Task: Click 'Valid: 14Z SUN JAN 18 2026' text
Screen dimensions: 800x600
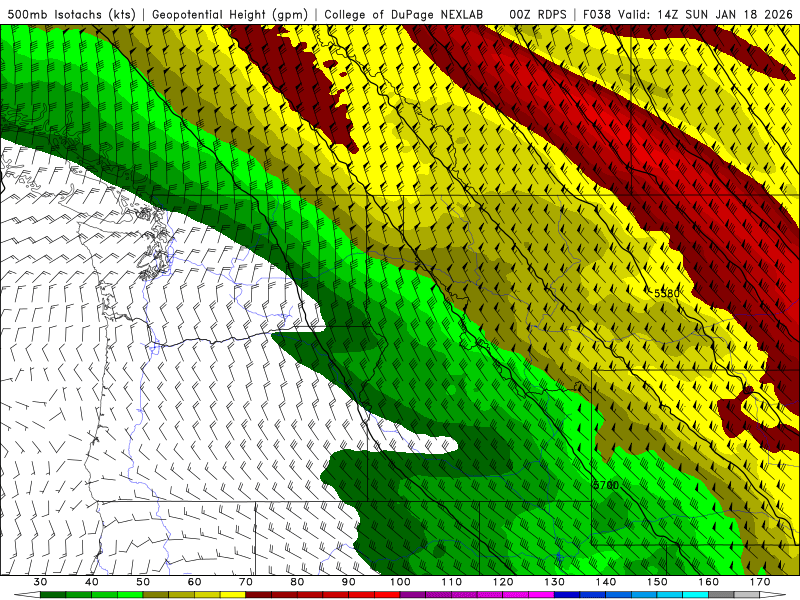Action: coord(706,15)
